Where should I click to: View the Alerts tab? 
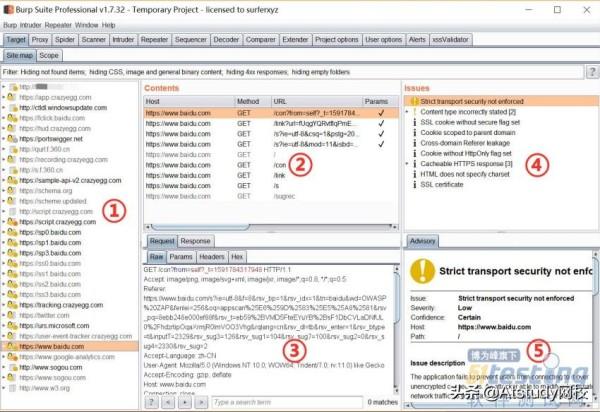(x=417, y=40)
